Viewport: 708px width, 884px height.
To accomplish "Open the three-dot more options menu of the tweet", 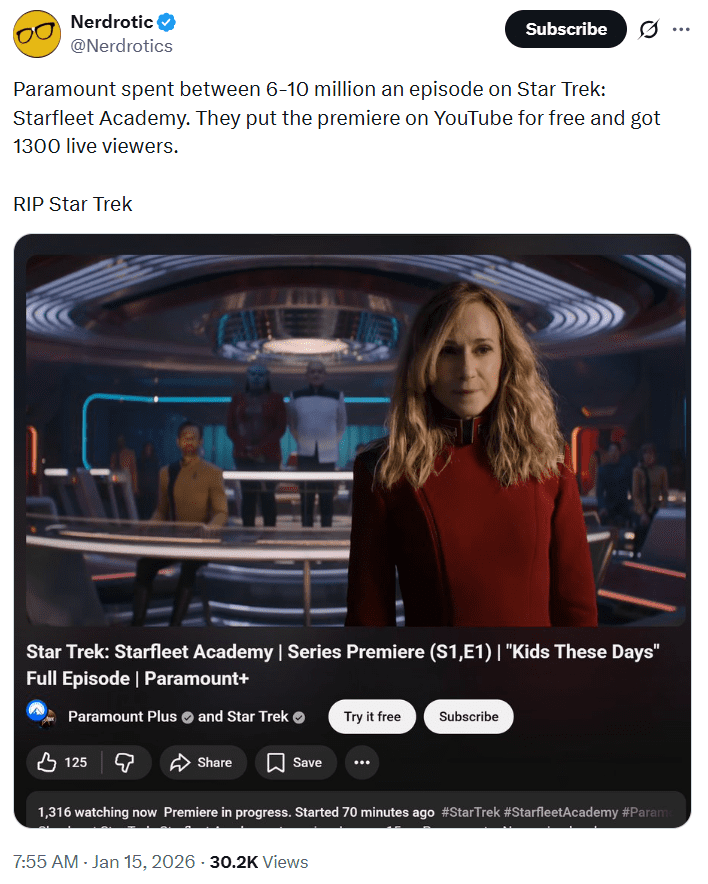I will [681, 29].
